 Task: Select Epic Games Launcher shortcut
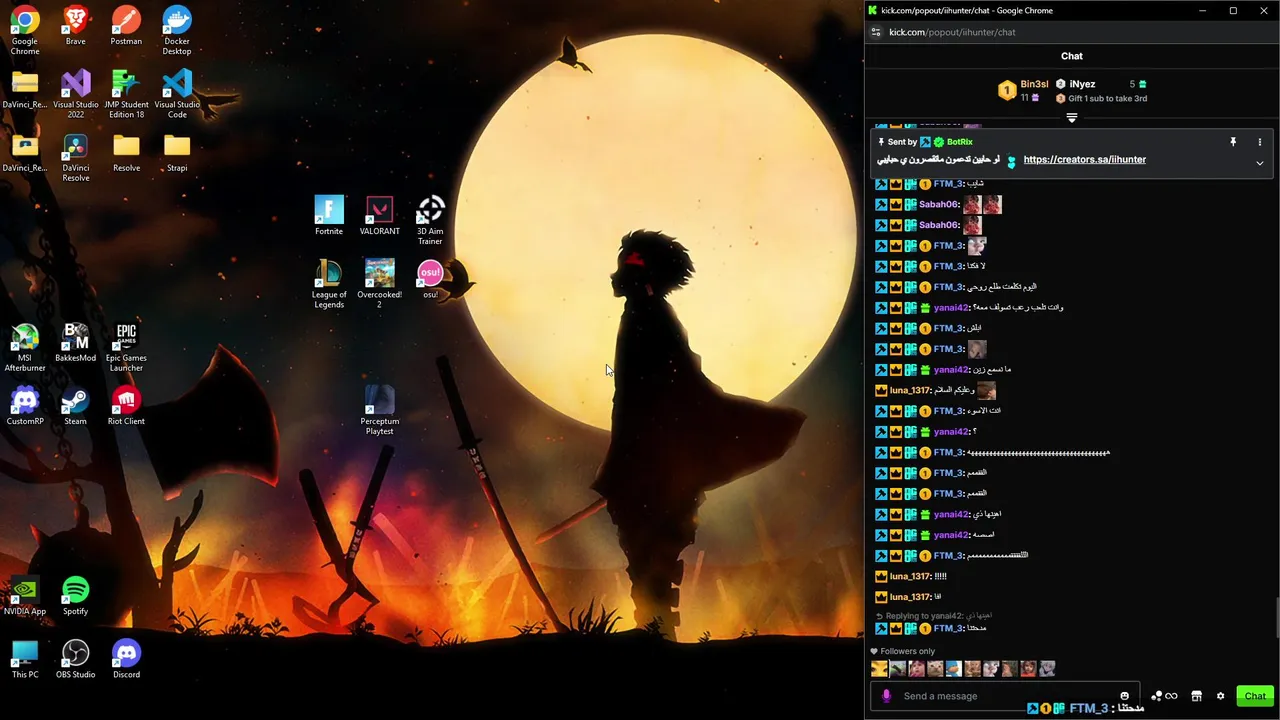tap(126, 348)
